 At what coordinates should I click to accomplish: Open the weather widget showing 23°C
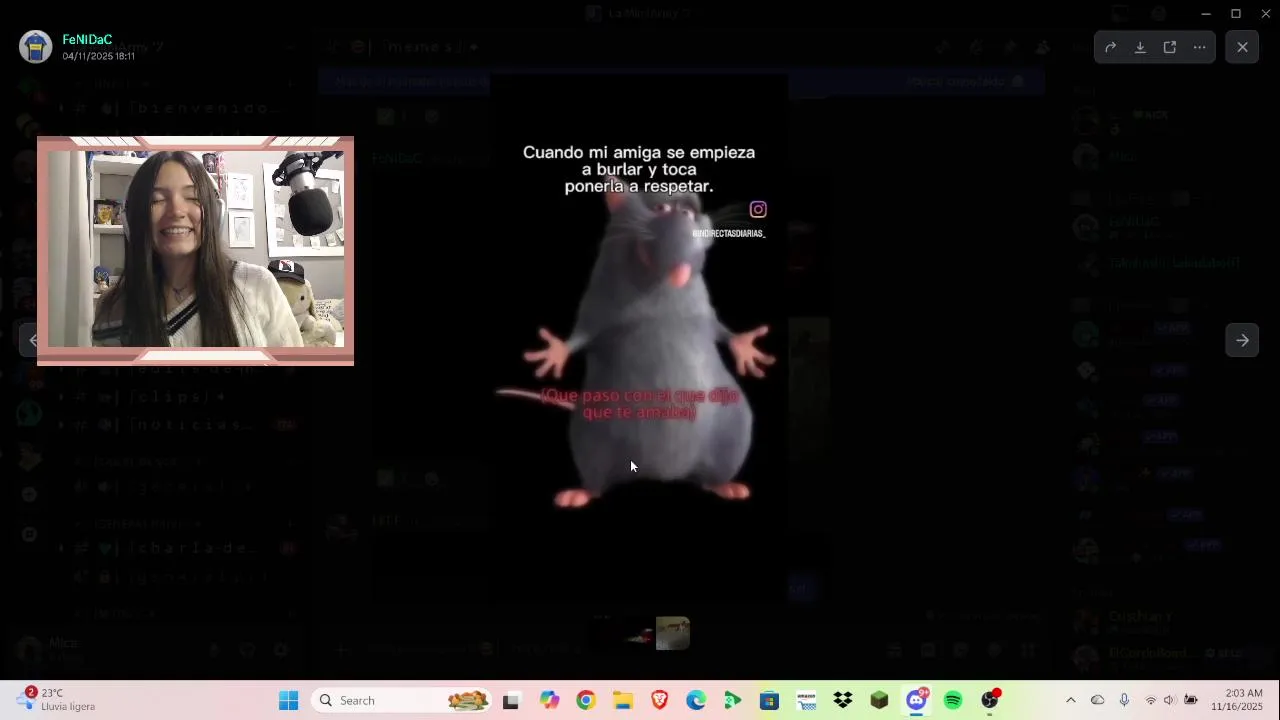(x=57, y=699)
